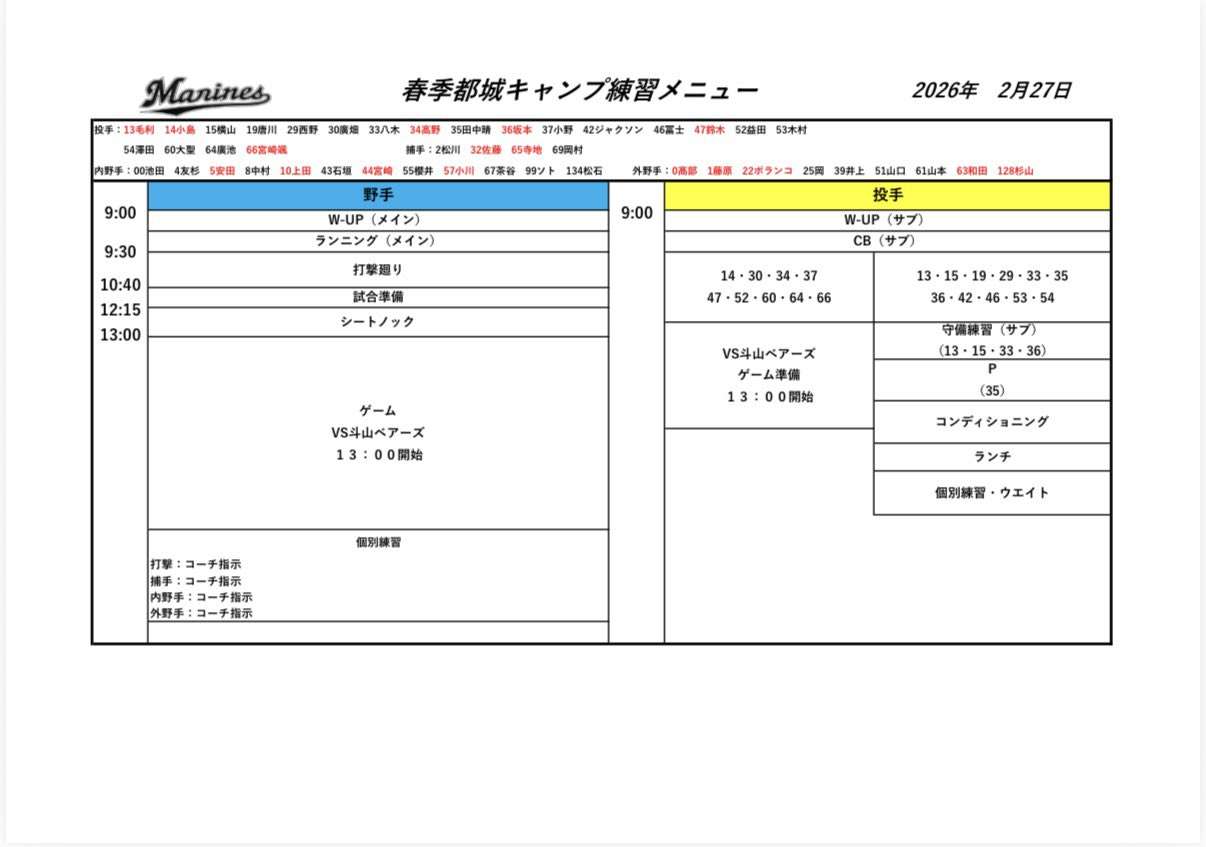Click the ランチ cell
1206x847 pixels.
pos(991,457)
